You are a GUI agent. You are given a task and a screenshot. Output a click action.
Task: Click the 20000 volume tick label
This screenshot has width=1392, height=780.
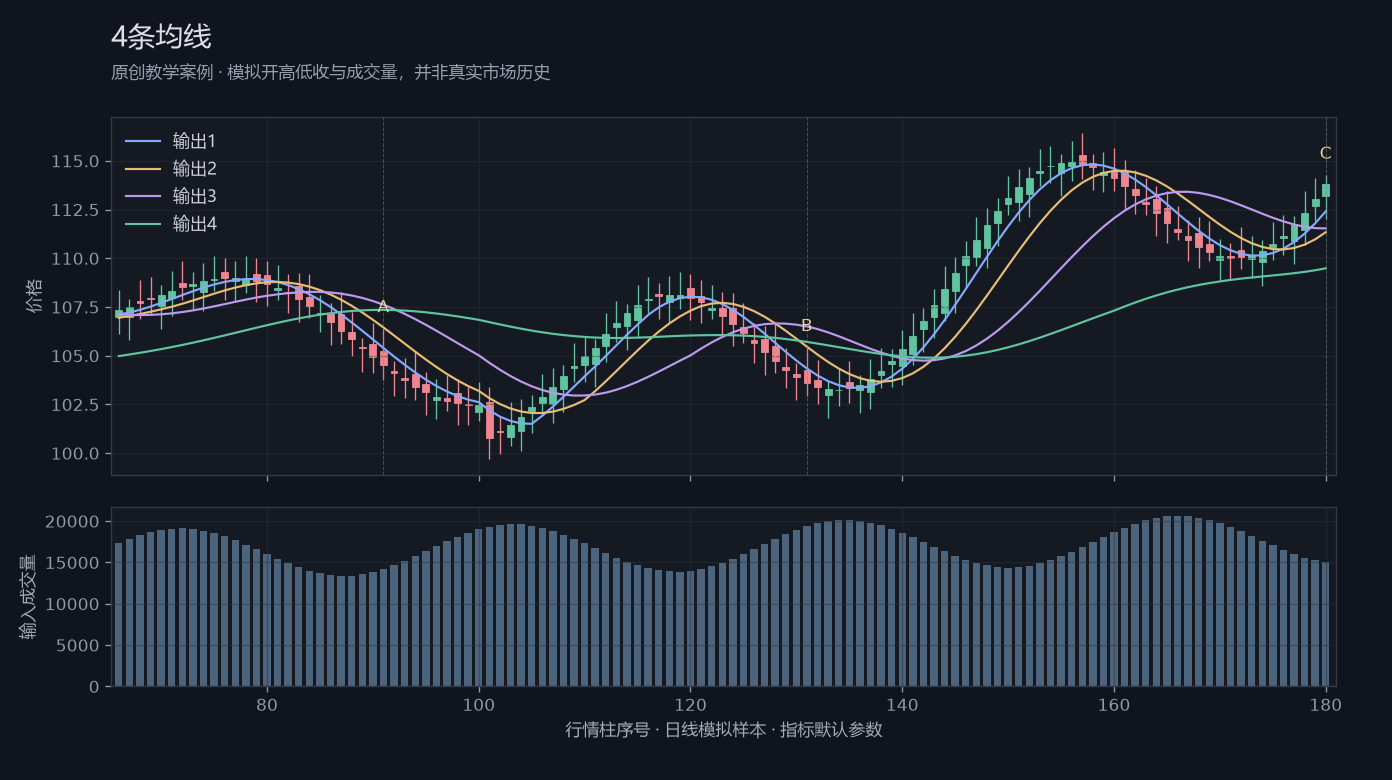[74, 522]
